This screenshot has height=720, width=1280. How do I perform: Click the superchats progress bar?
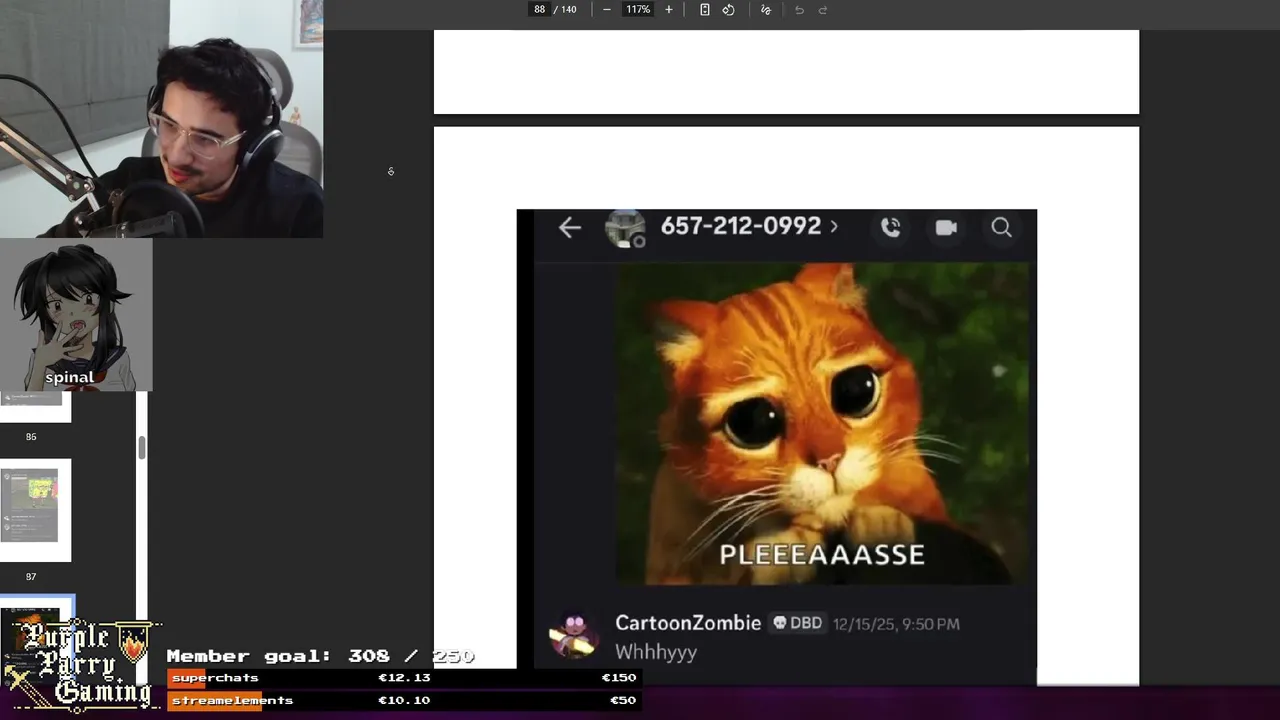[403, 677]
